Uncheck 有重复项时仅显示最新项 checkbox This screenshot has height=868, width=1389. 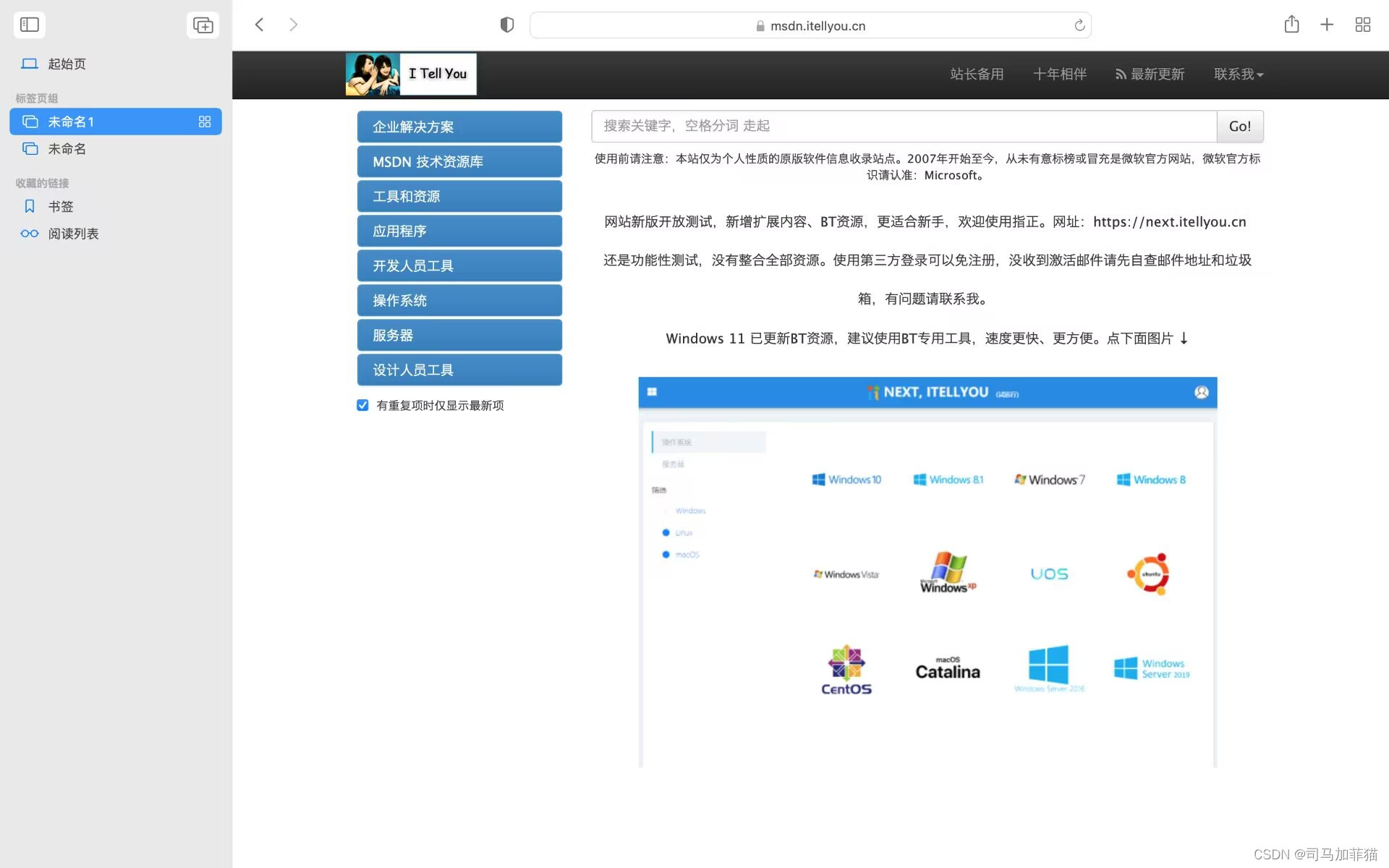tap(362, 405)
